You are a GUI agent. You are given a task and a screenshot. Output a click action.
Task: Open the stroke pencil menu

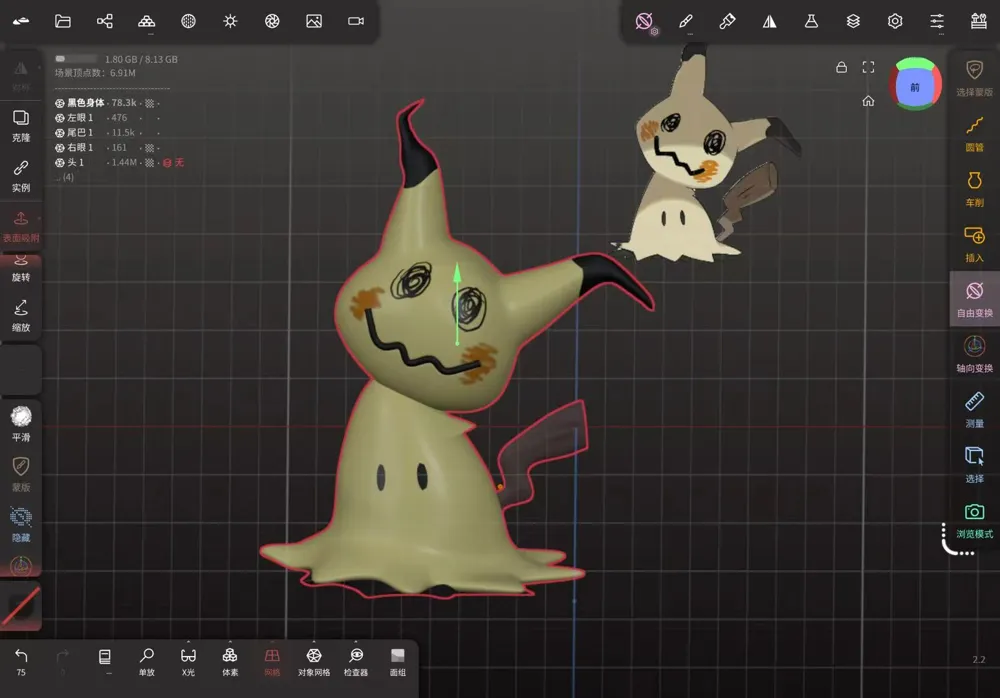point(686,21)
